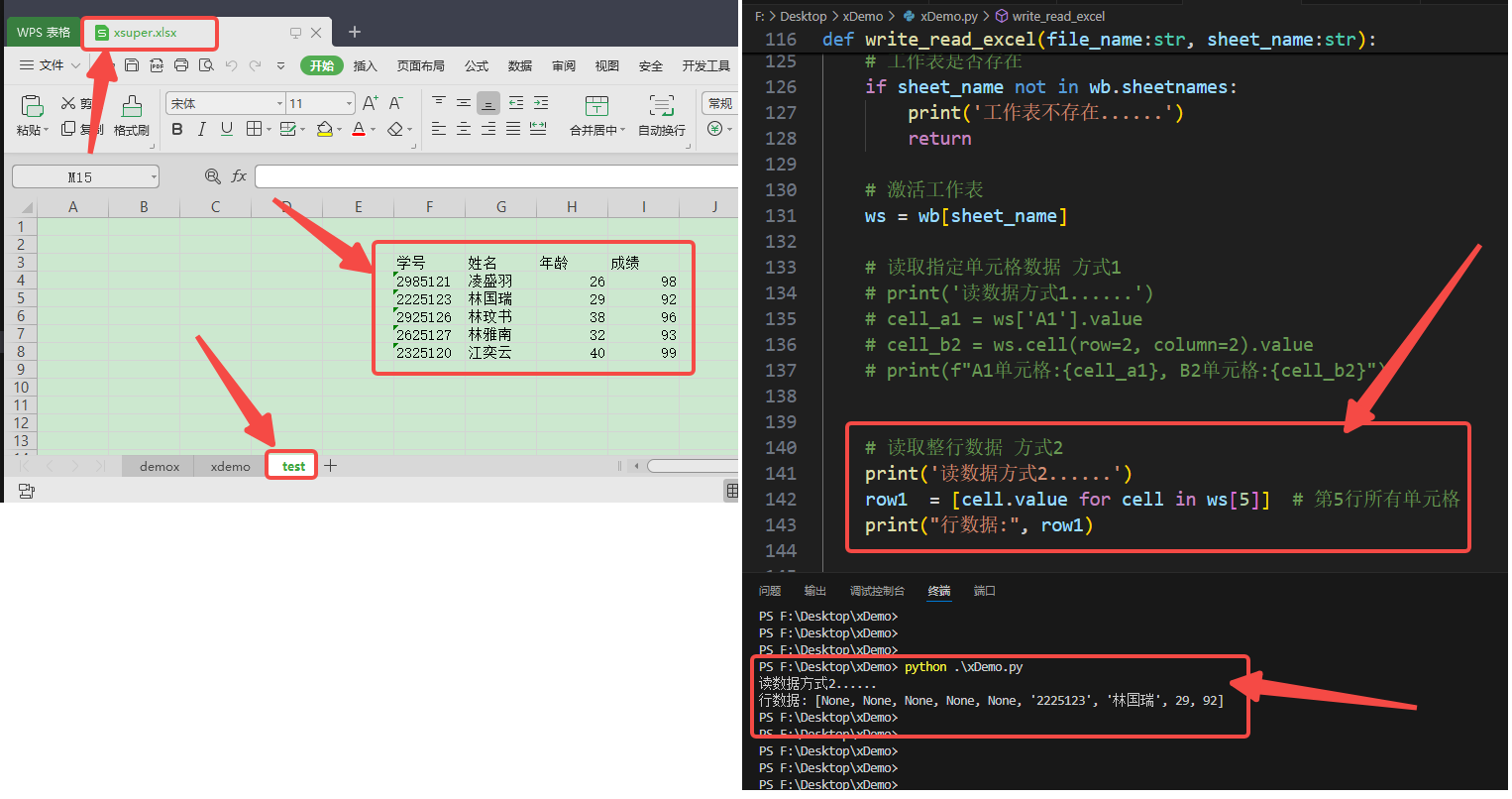Click the Save icon in quick access toolbar
This screenshot has height=799, width=1512.
pyautogui.click(x=132, y=65)
